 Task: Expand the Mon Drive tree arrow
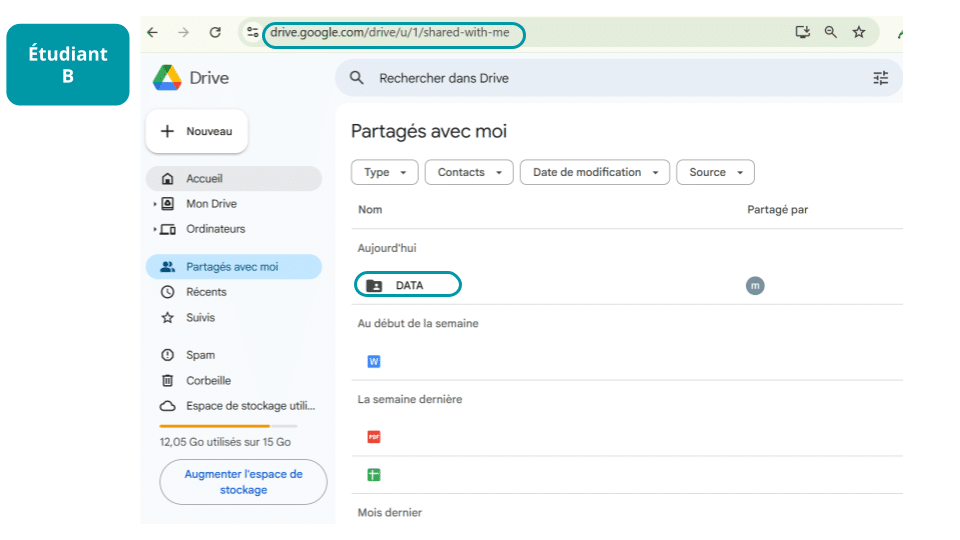[155, 204]
